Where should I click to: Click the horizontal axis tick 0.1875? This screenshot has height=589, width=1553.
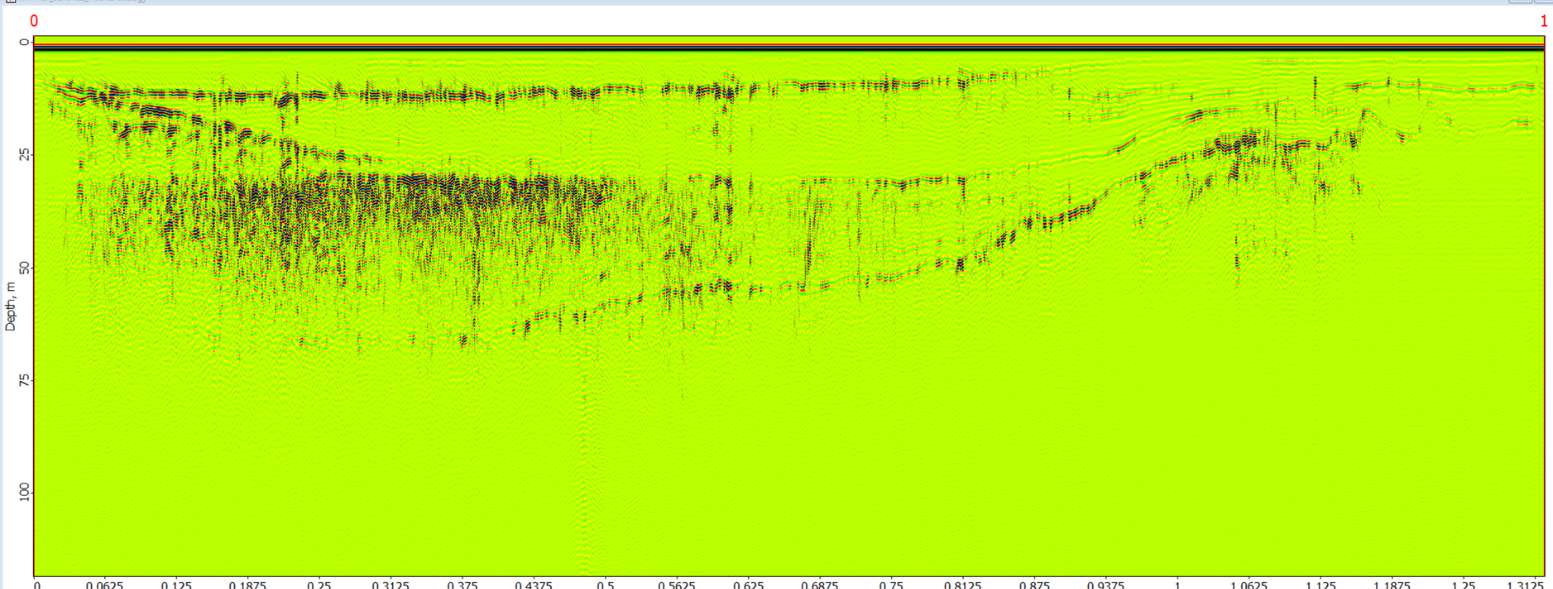[247, 584]
